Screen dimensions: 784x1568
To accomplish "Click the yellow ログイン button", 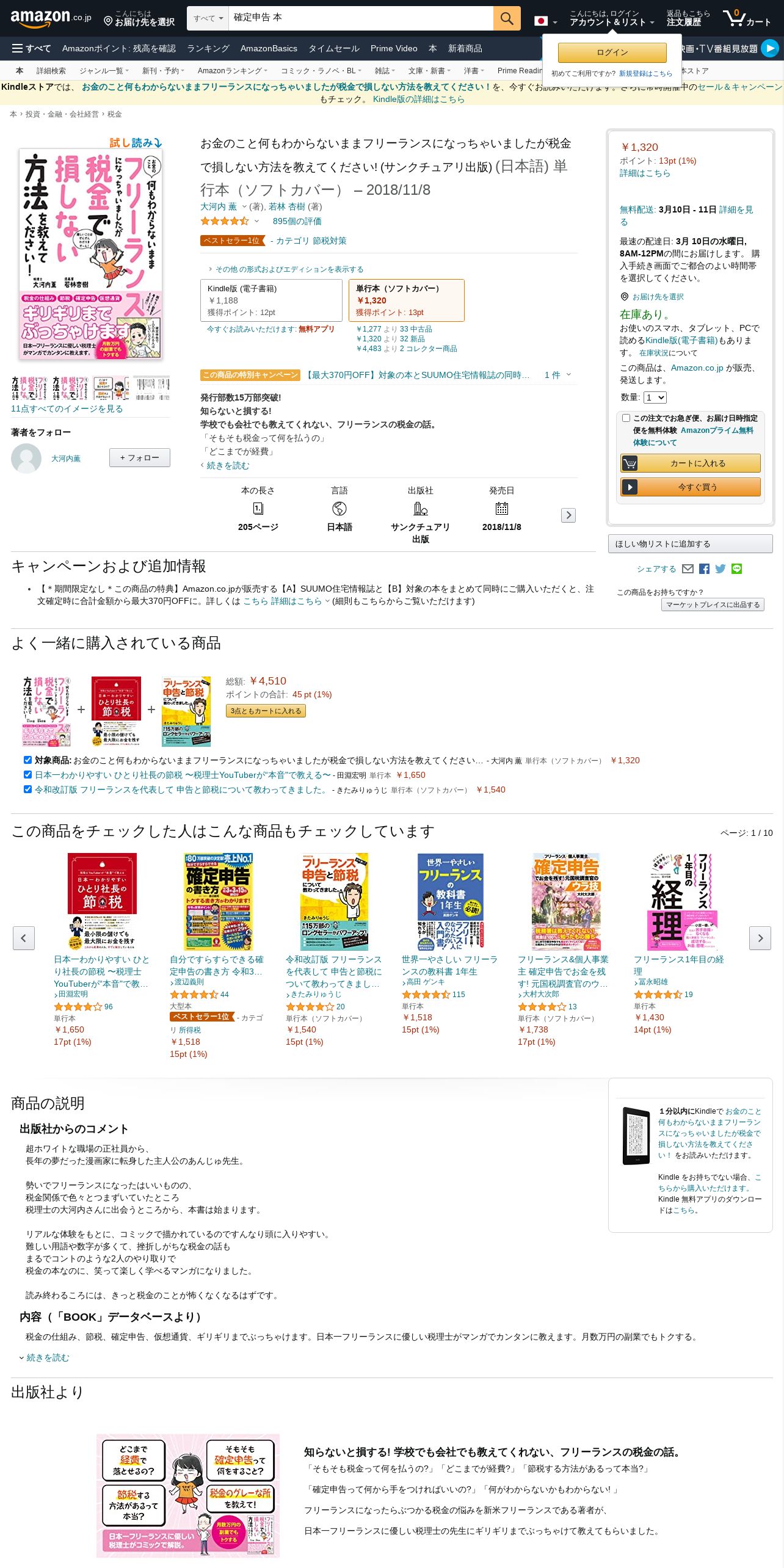I will 612,53.
